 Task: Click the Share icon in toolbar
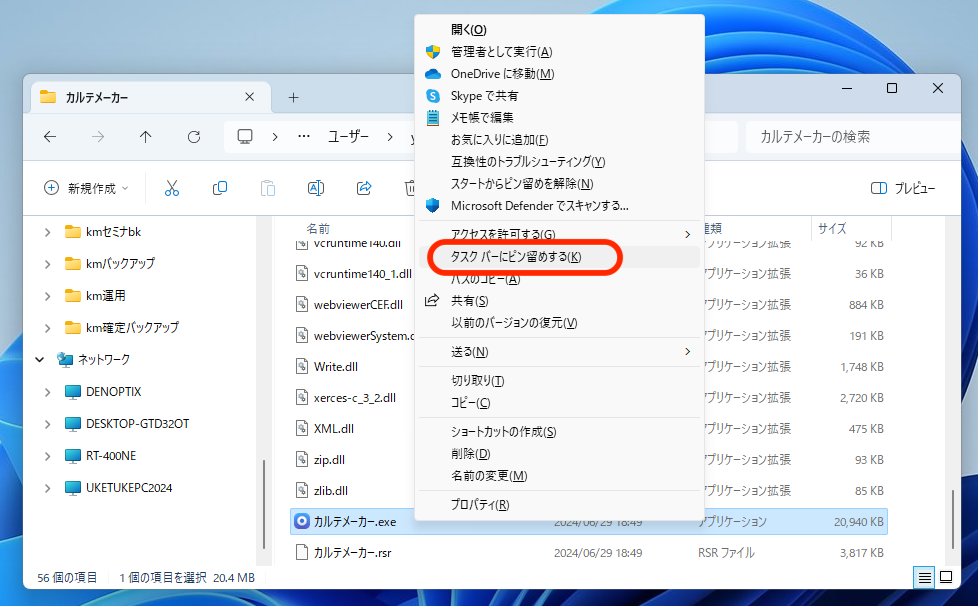(x=364, y=188)
